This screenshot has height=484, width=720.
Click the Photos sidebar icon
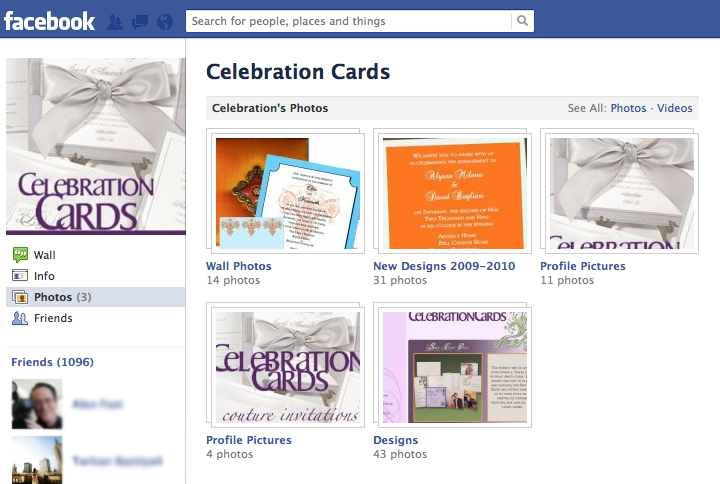[x=19, y=297]
